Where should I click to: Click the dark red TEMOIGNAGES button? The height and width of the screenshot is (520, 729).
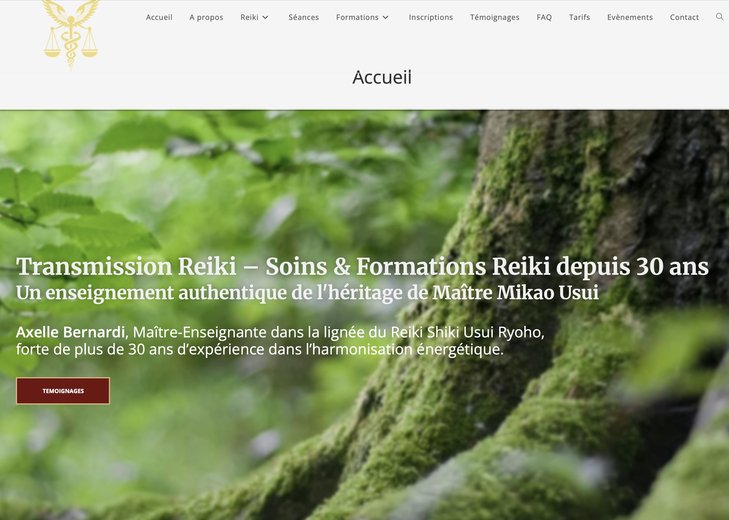click(63, 391)
